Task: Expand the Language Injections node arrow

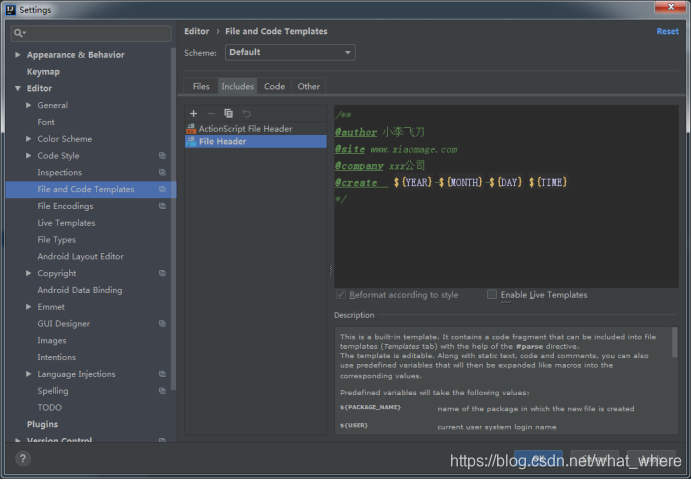Action: tap(29, 374)
